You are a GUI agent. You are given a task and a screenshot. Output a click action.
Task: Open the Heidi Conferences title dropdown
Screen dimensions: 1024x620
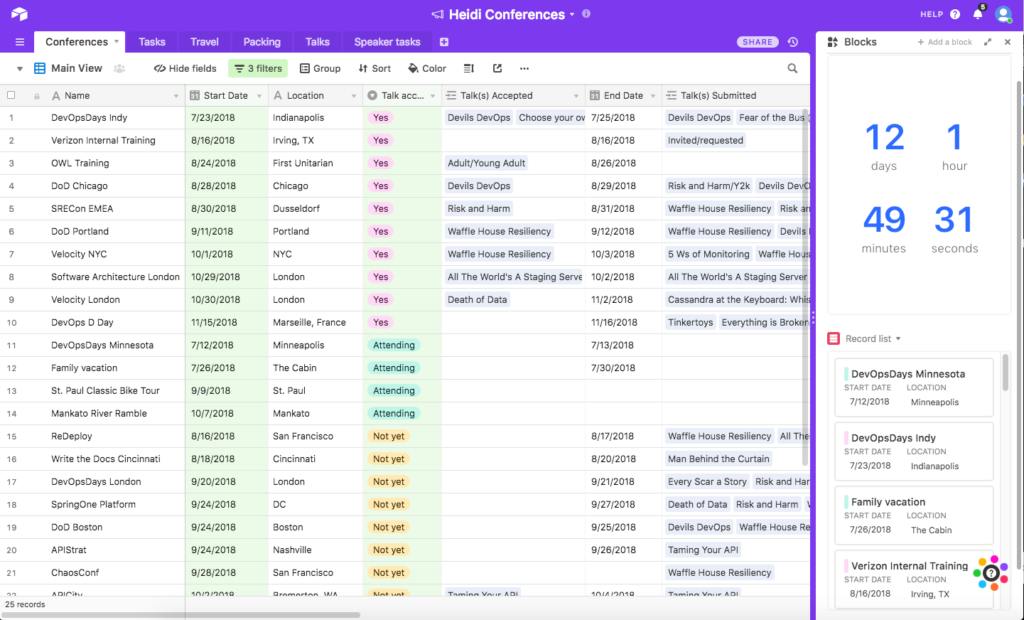pyautogui.click(x=572, y=14)
